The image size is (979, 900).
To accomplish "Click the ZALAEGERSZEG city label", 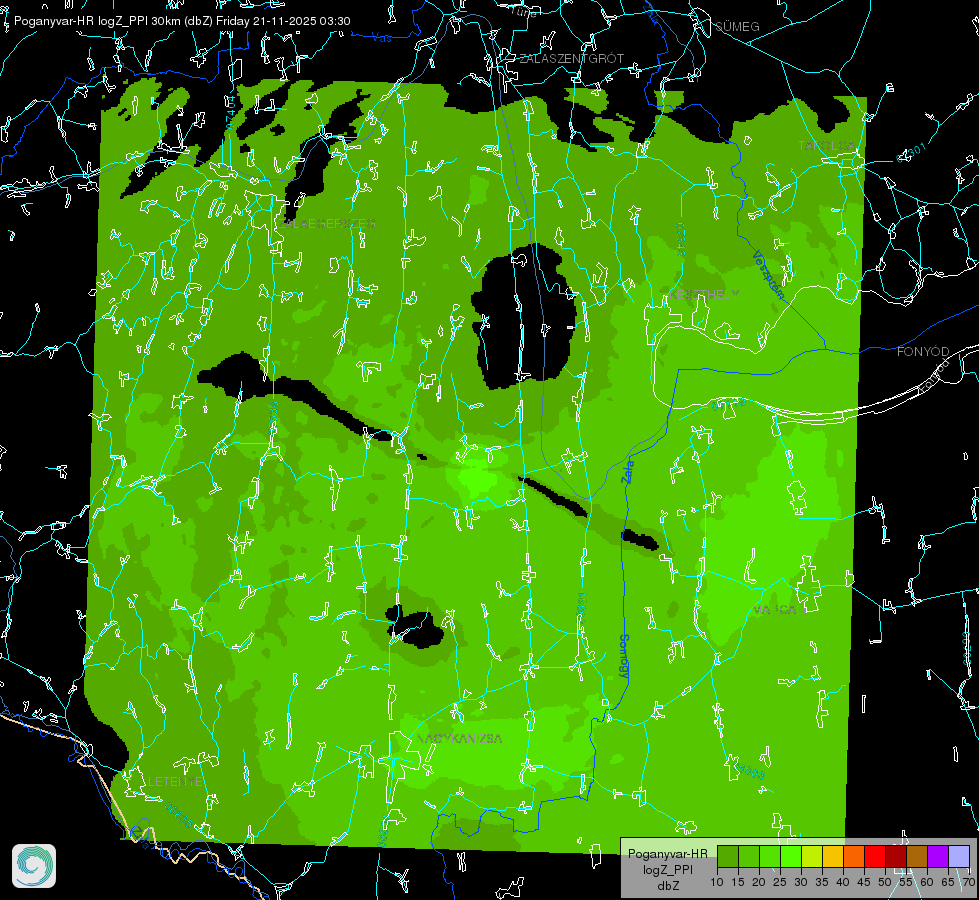I will click(x=327, y=224).
